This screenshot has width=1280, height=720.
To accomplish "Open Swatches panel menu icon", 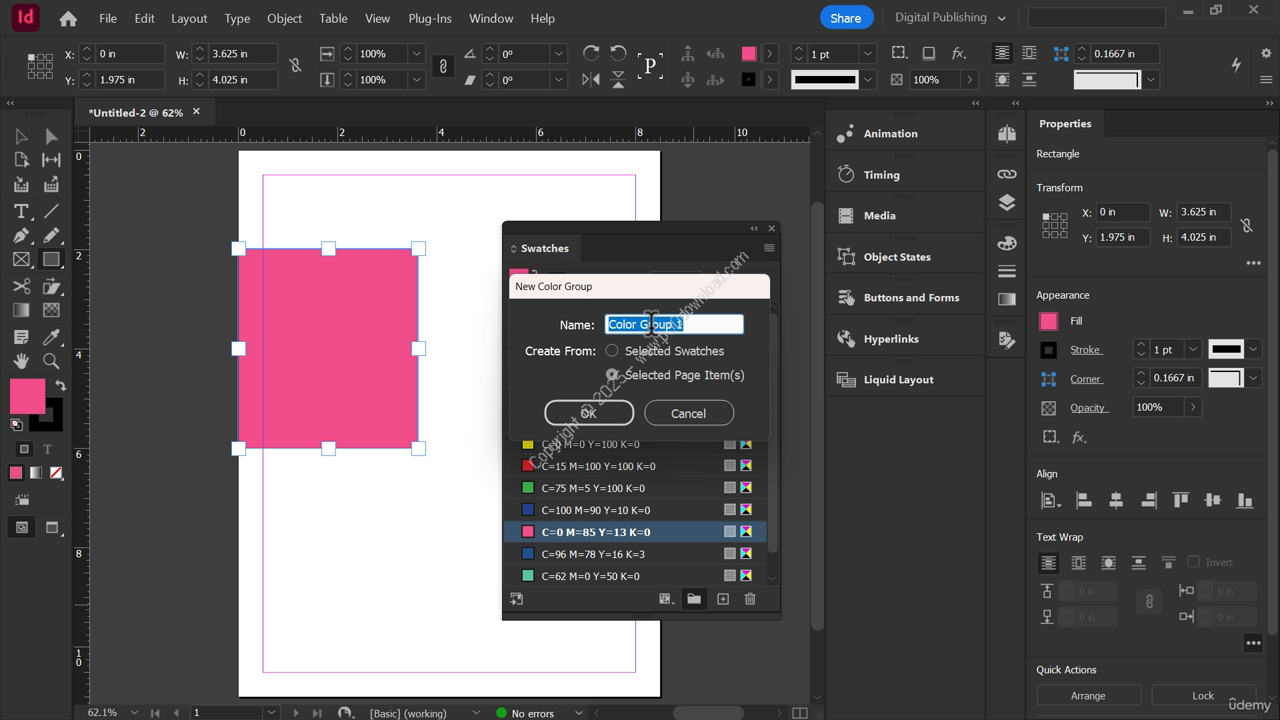I will tap(769, 248).
